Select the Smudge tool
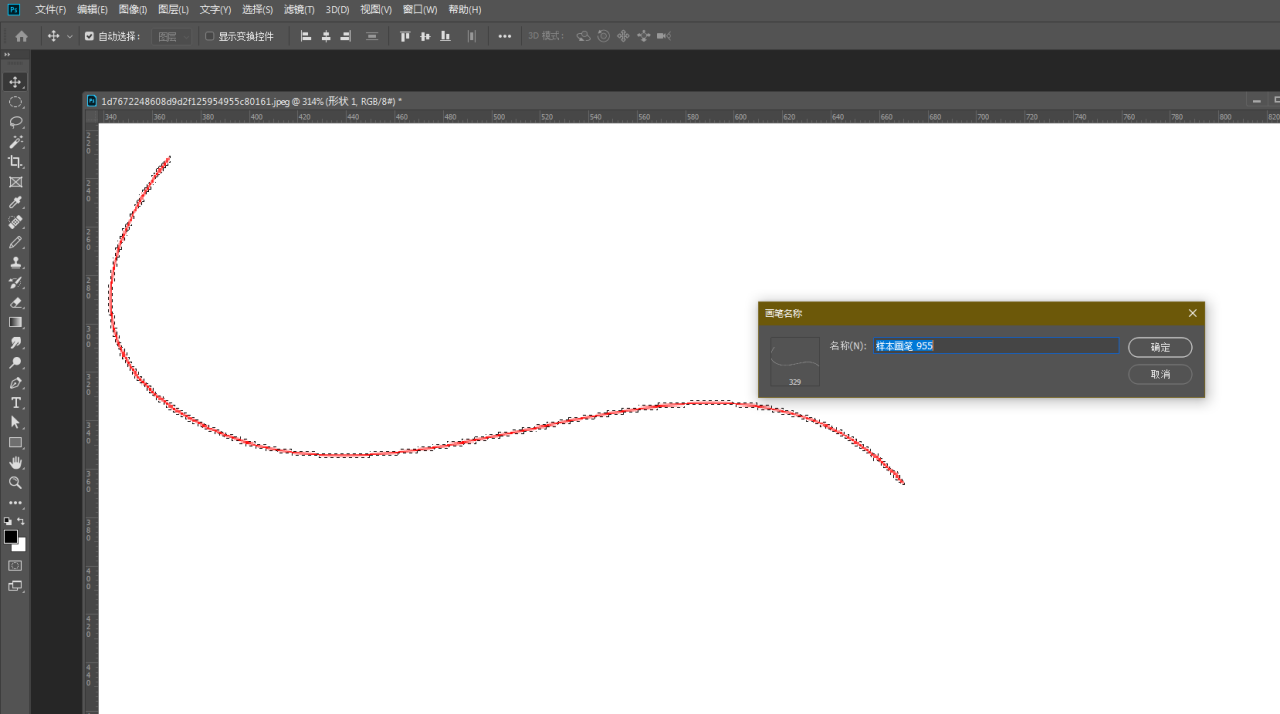This screenshot has width=1280, height=714. point(15,342)
